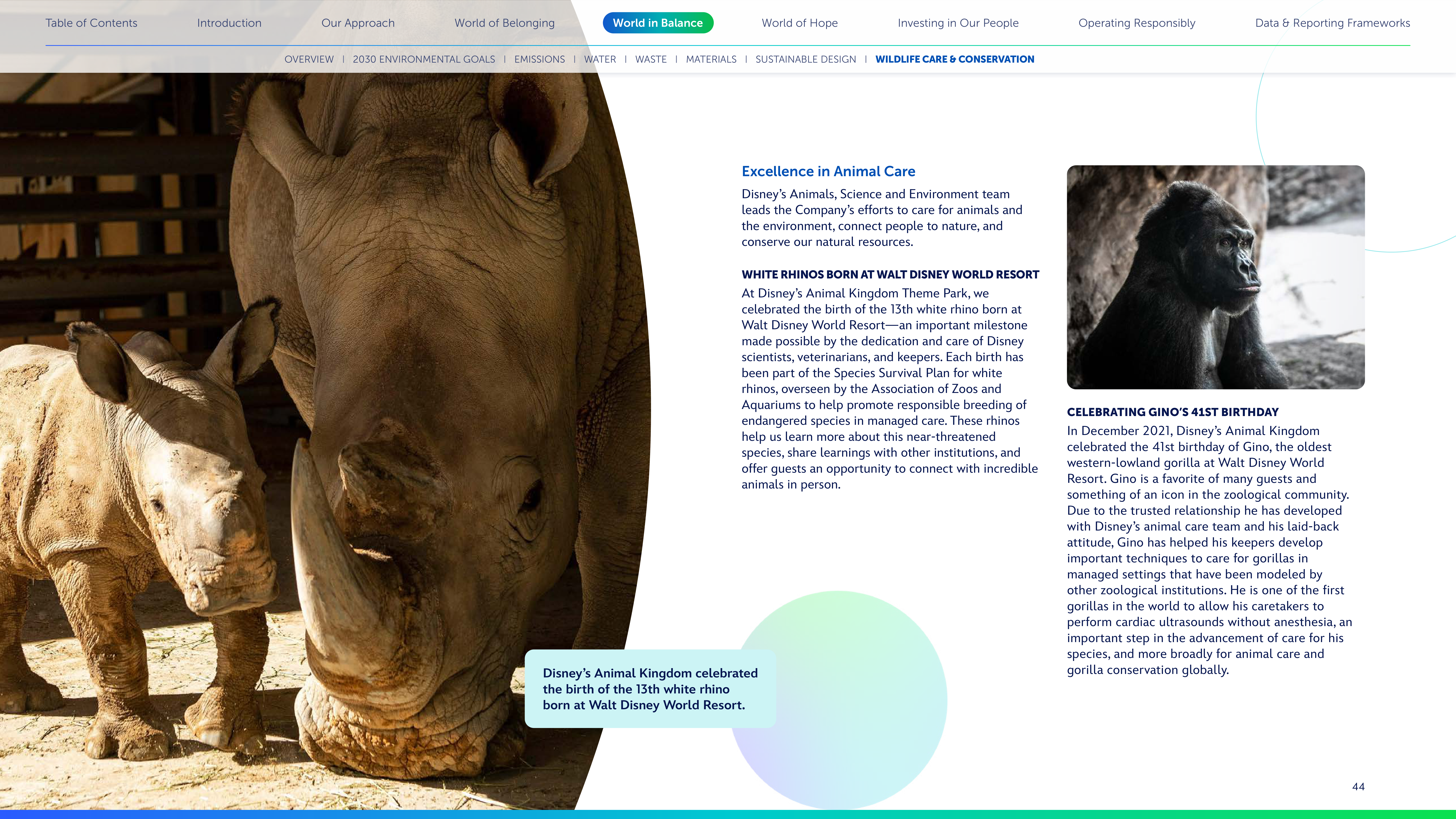Select the White Rhinos Born heading
This screenshot has height=819, width=1456.
click(890, 275)
